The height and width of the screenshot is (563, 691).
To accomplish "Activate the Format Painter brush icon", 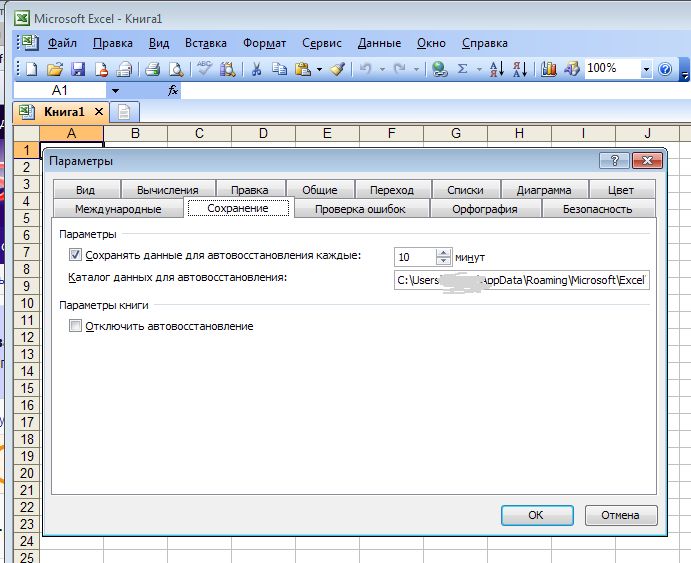I will tap(338, 69).
